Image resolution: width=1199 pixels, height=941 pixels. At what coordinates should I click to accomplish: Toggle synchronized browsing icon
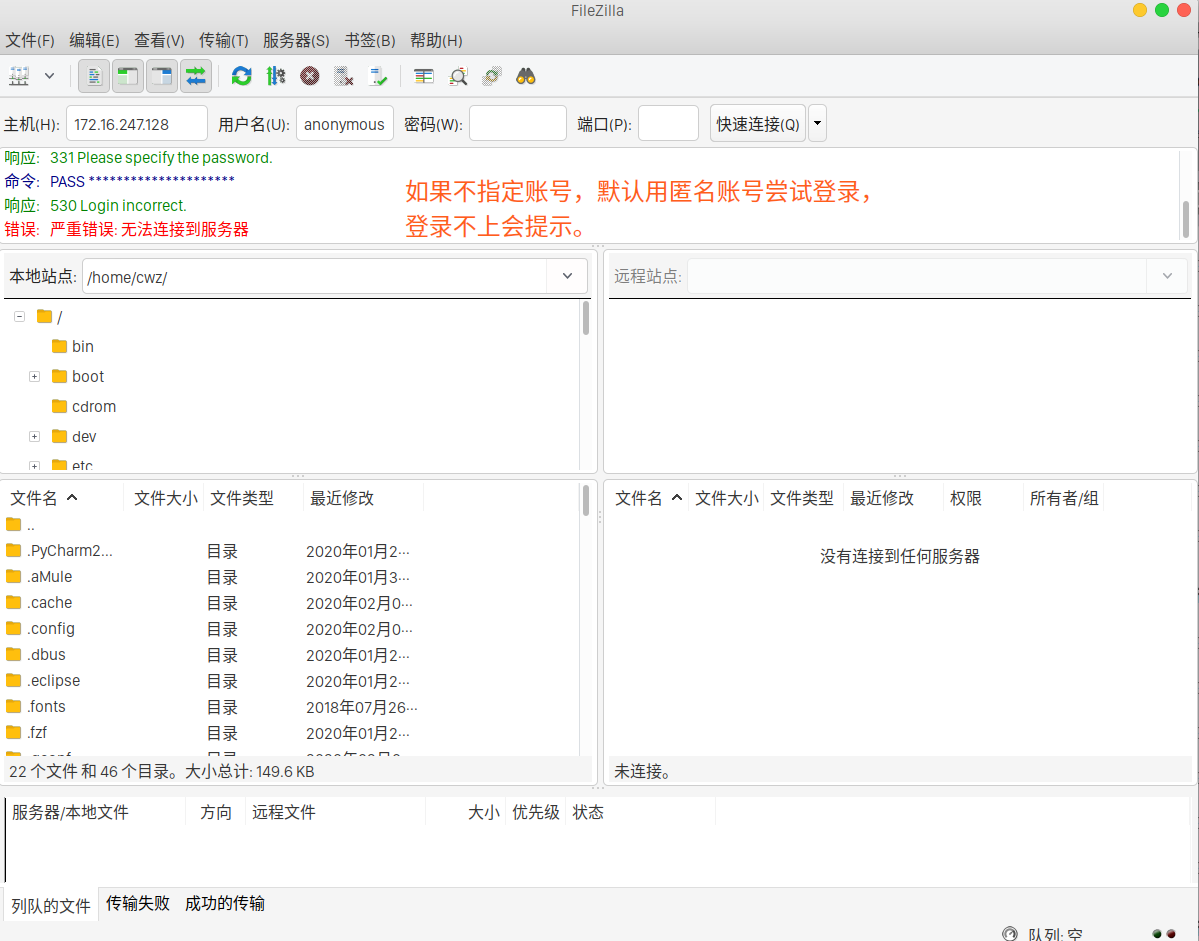tap(491, 76)
